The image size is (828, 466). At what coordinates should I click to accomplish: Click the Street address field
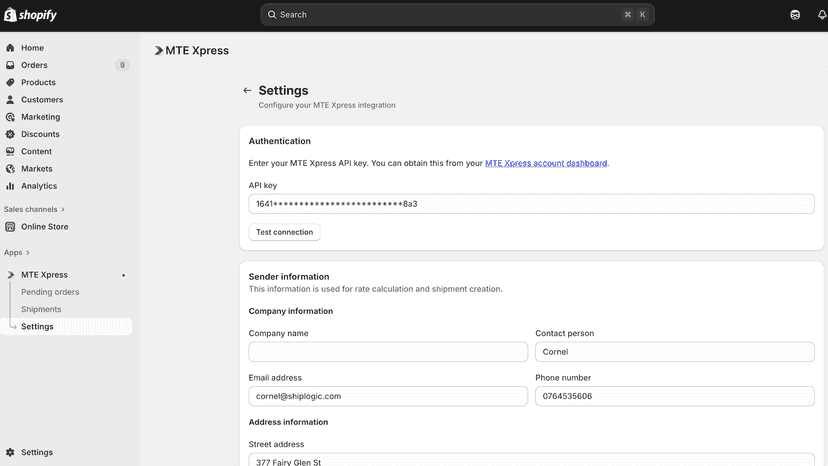tap(531, 460)
